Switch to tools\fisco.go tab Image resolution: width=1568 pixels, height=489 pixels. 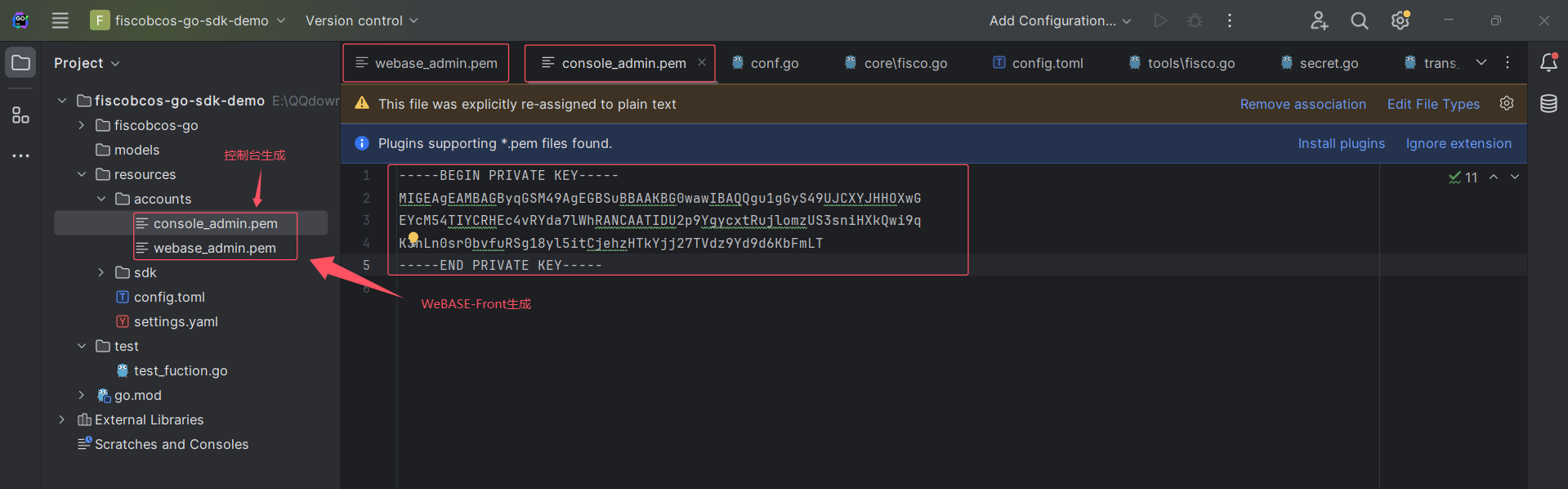click(1182, 63)
